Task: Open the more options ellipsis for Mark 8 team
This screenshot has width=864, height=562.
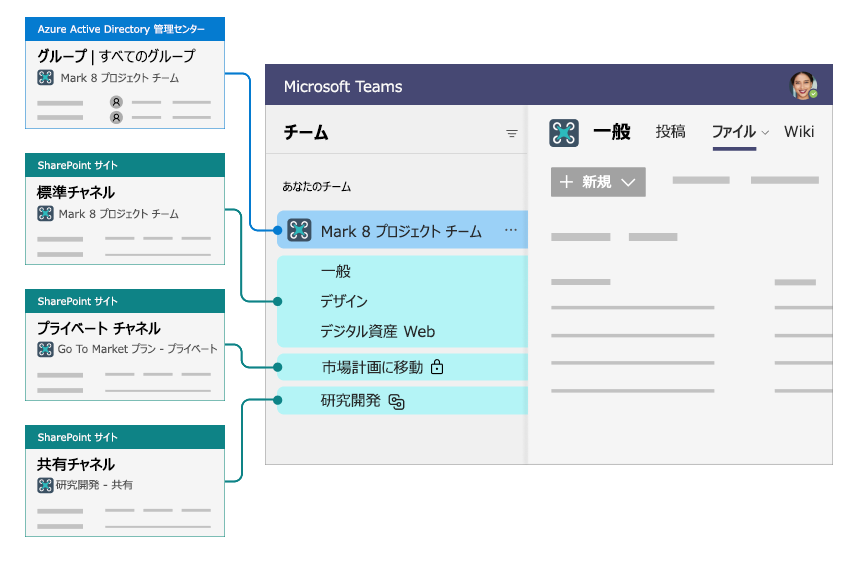Action: click(x=511, y=231)
